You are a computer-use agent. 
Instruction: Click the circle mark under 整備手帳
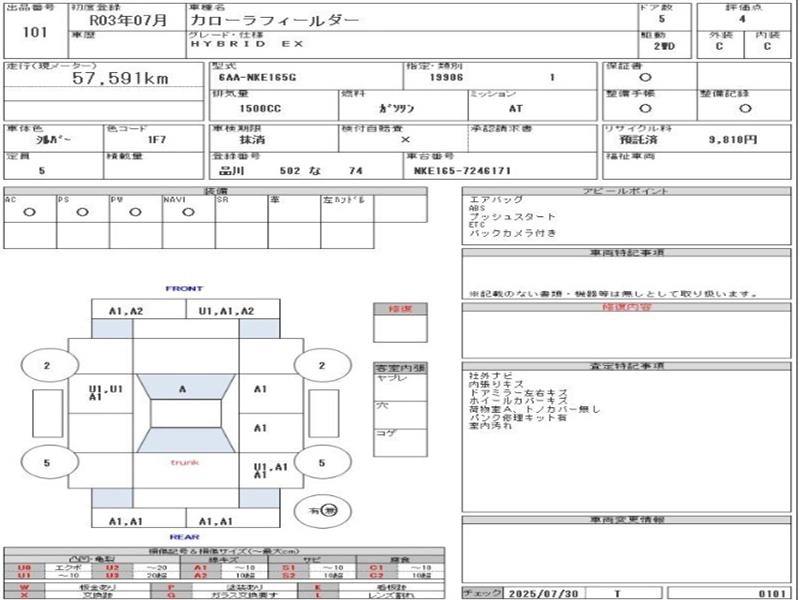645,109
